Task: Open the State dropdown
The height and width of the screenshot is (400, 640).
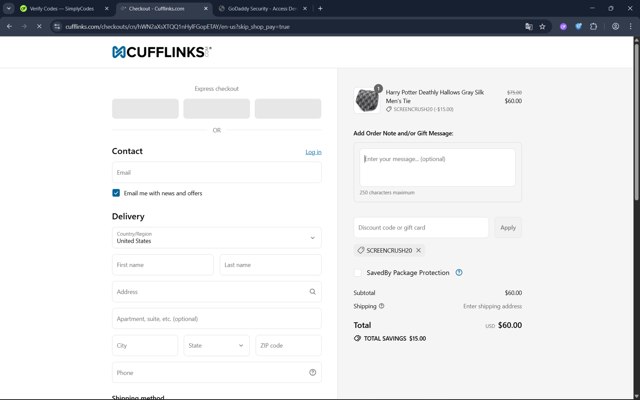Action: (216, 345)
